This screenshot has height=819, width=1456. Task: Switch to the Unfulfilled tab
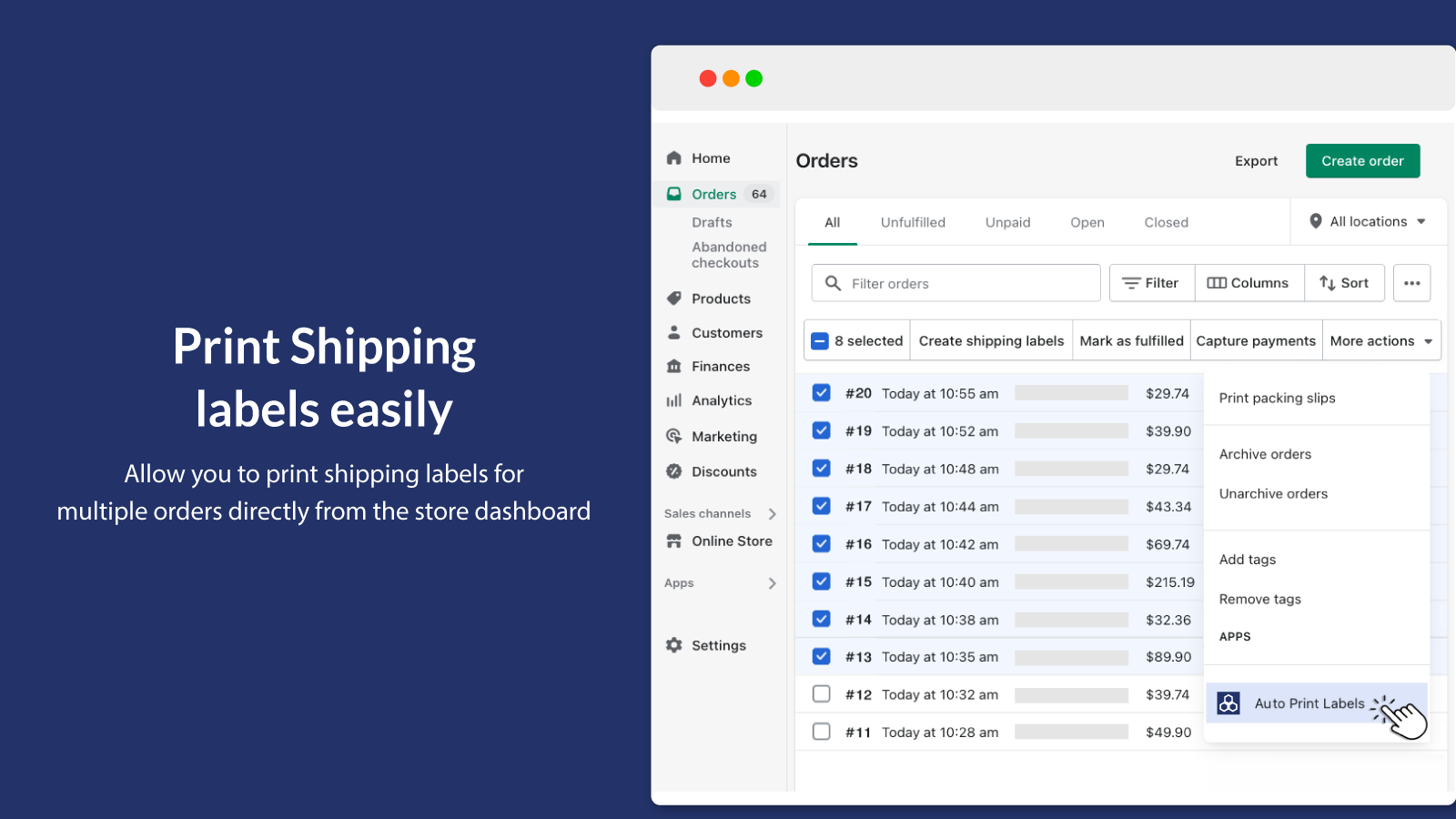pos(913,222)
